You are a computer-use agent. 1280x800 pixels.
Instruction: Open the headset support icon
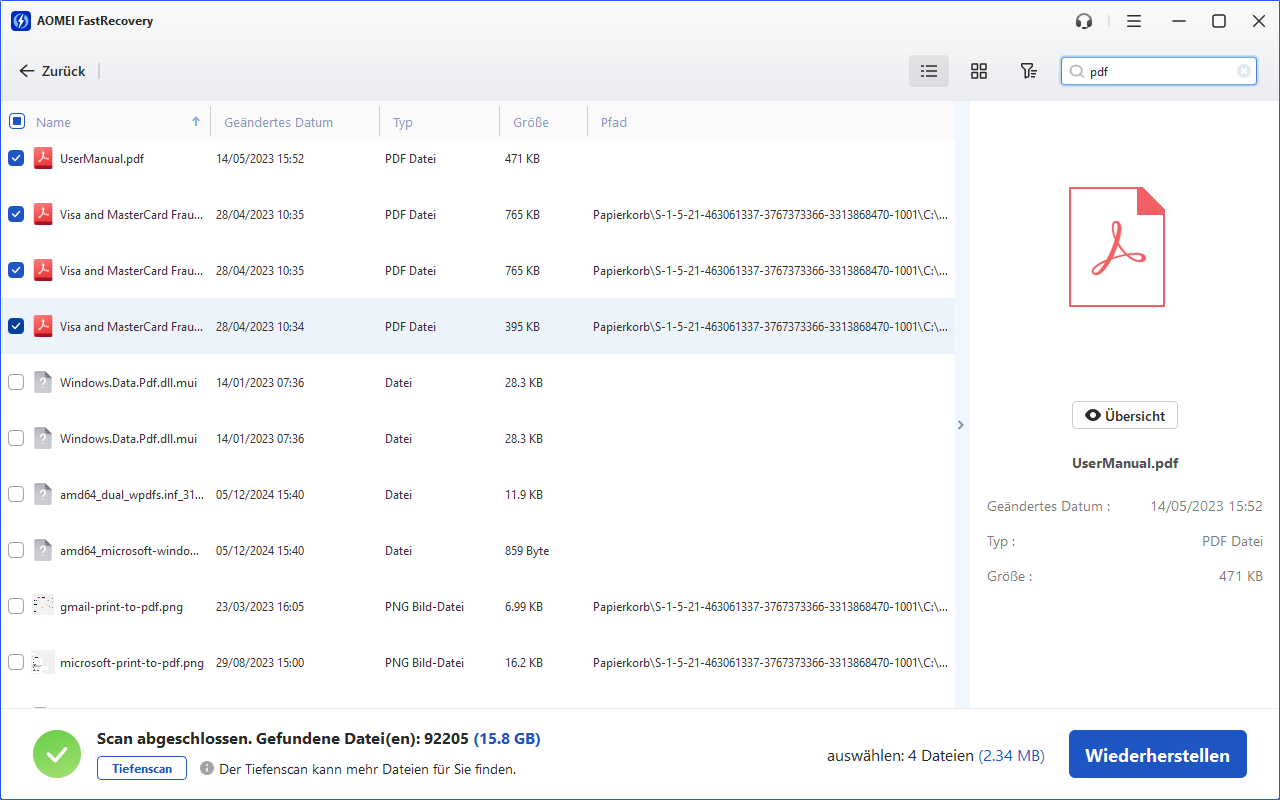coord(1084,21)
